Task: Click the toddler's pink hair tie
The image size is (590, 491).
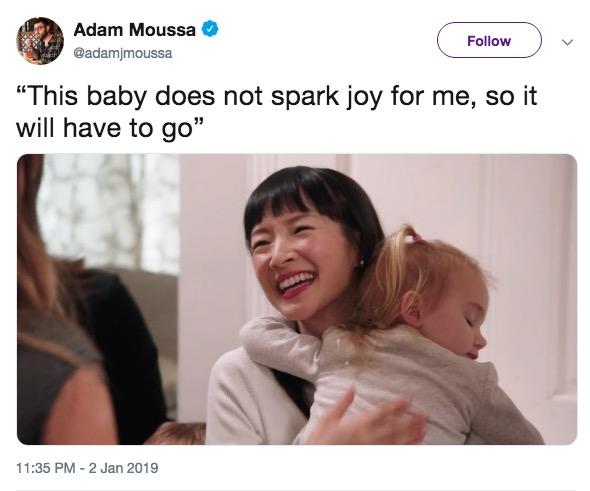Action: click(417, 237)
